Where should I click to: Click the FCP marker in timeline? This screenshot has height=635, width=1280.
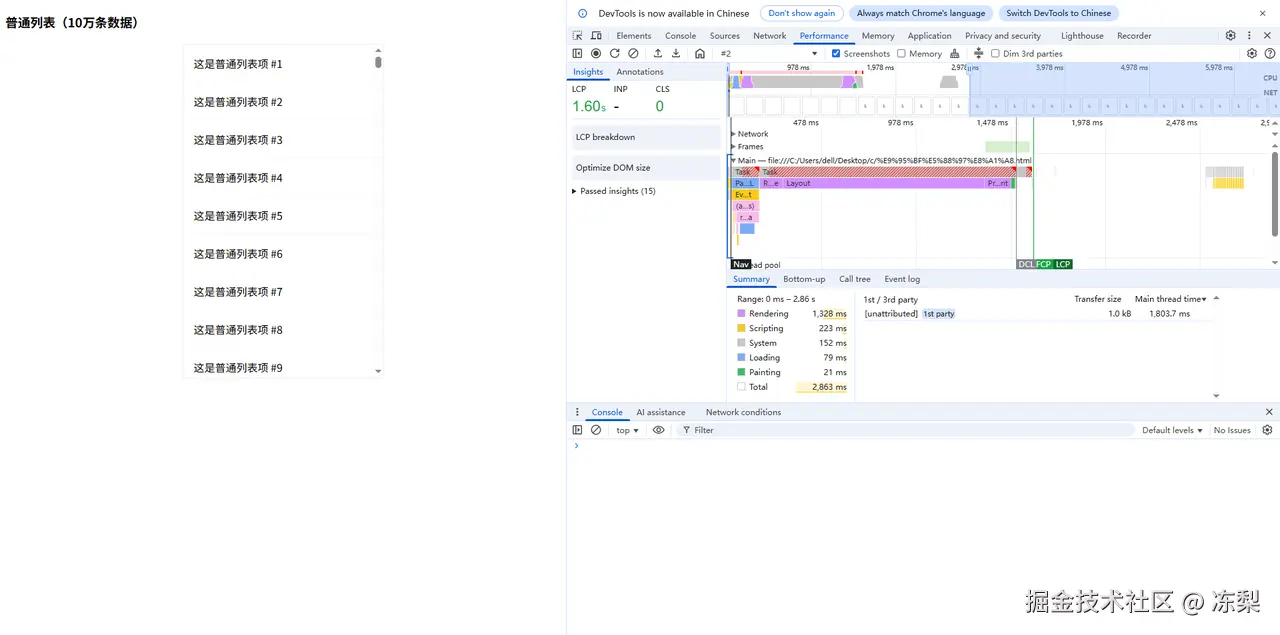tap(1044, 264)
